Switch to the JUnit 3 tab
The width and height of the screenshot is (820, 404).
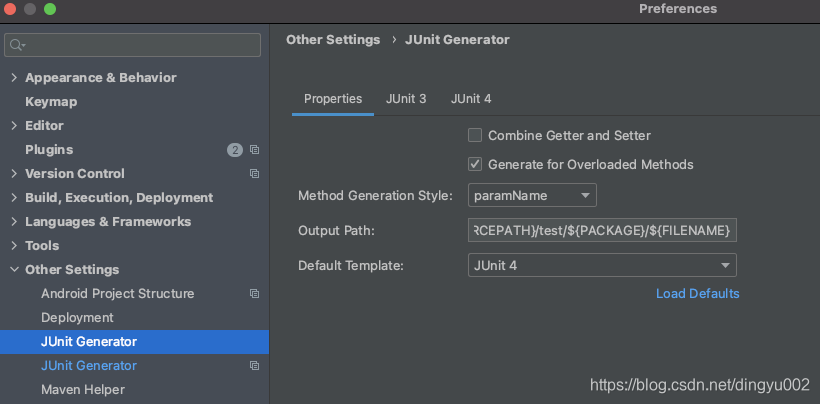click(x=406, y=99)
